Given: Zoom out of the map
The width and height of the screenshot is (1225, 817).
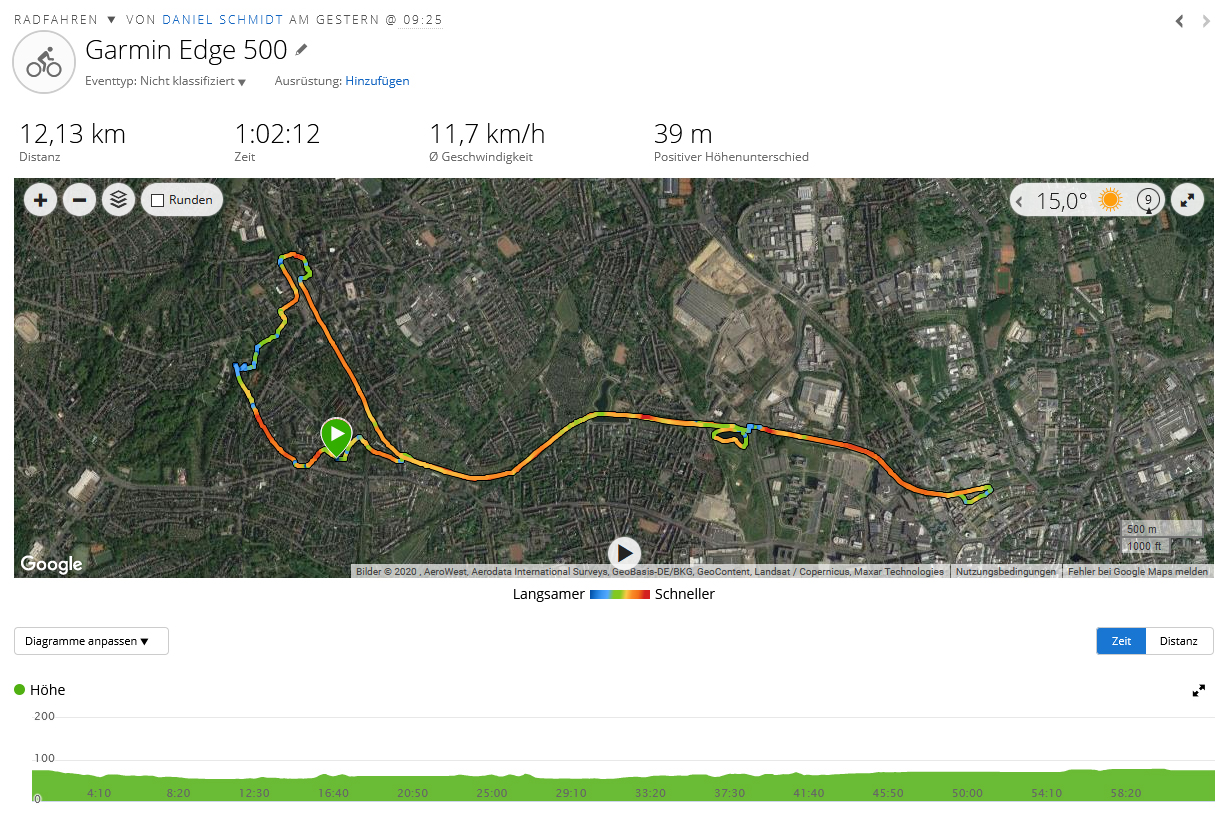Looking at the screenshot, I should coord(79,200).
